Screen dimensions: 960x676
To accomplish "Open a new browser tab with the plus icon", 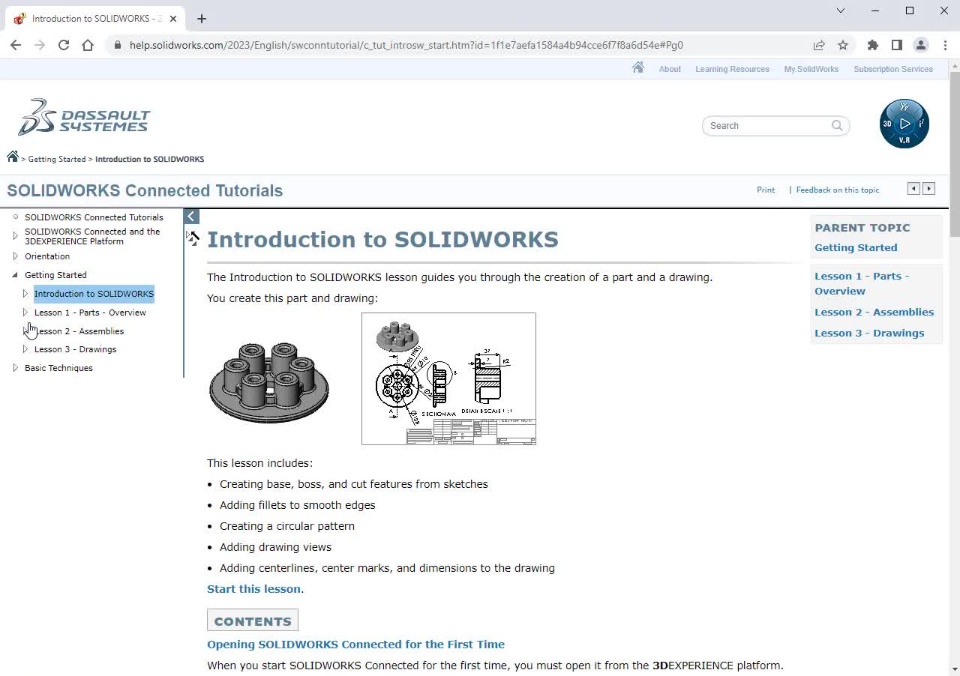I will coord(201,19).
